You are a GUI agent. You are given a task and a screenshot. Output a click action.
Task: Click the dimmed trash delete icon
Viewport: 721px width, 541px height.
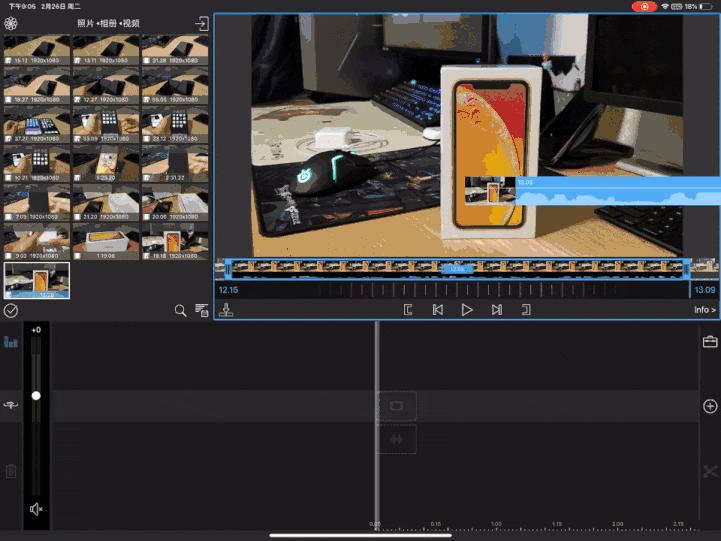(x=11, y=471)
